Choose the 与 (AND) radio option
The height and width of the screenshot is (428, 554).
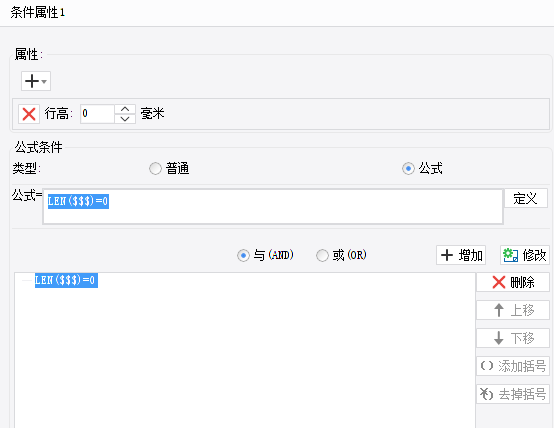[x=243, y=255]
